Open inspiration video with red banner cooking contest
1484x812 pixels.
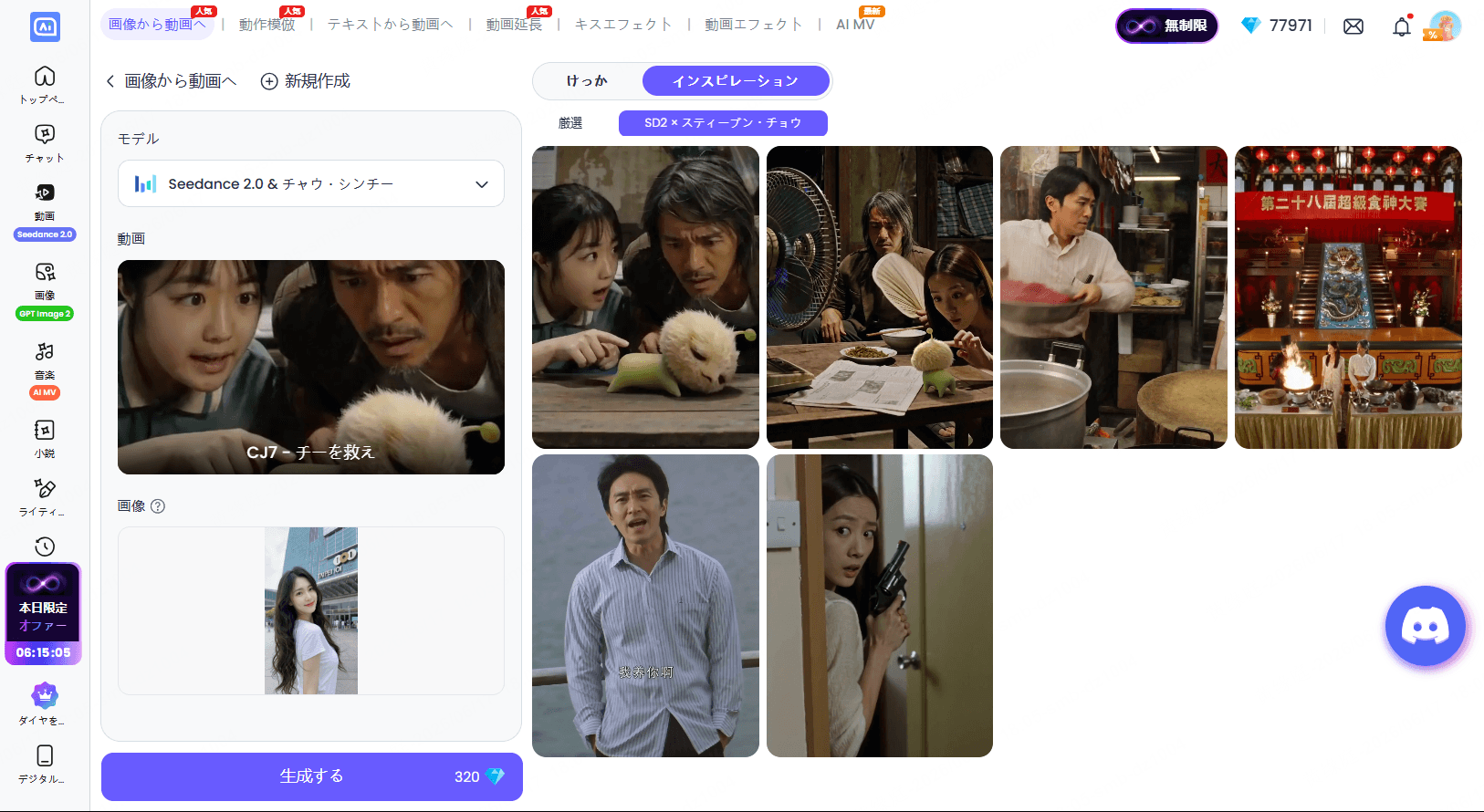pyautogui.click(x=1348, y=297)
